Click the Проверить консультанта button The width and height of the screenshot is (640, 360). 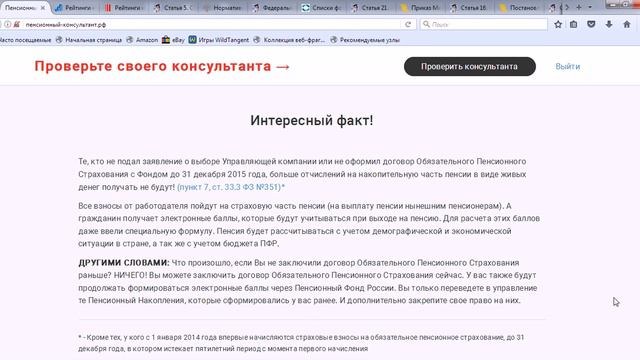tap(470, 67)
